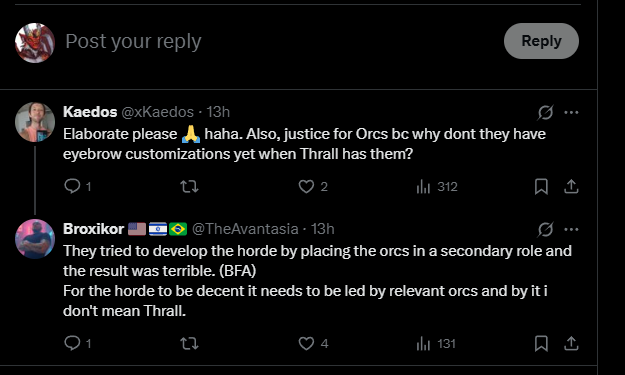625x375 pixels.
Task: Open @xKaedos profile handle link
Action: coord(157,112)
